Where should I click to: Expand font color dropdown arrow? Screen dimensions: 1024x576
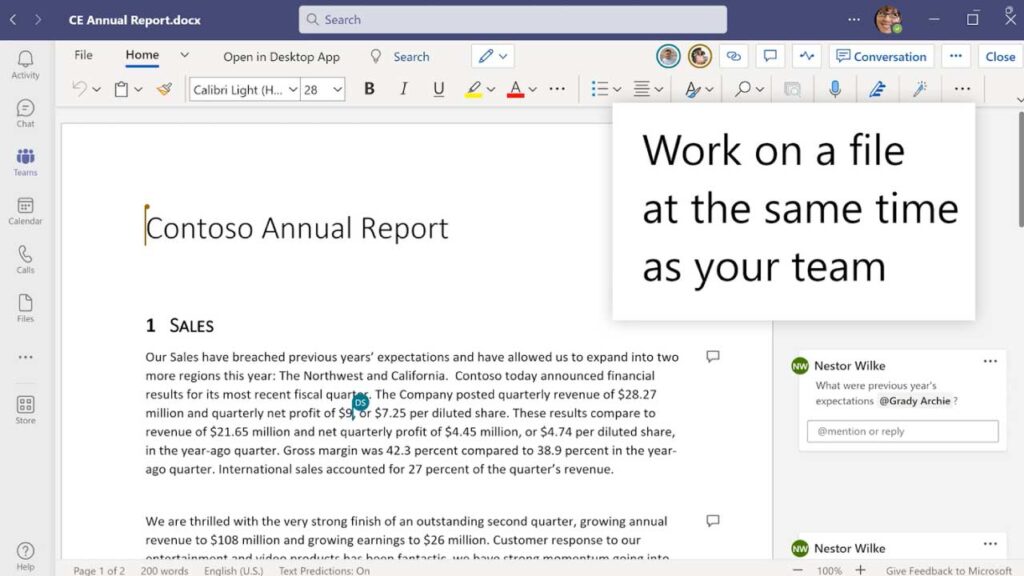pos(533,89)
